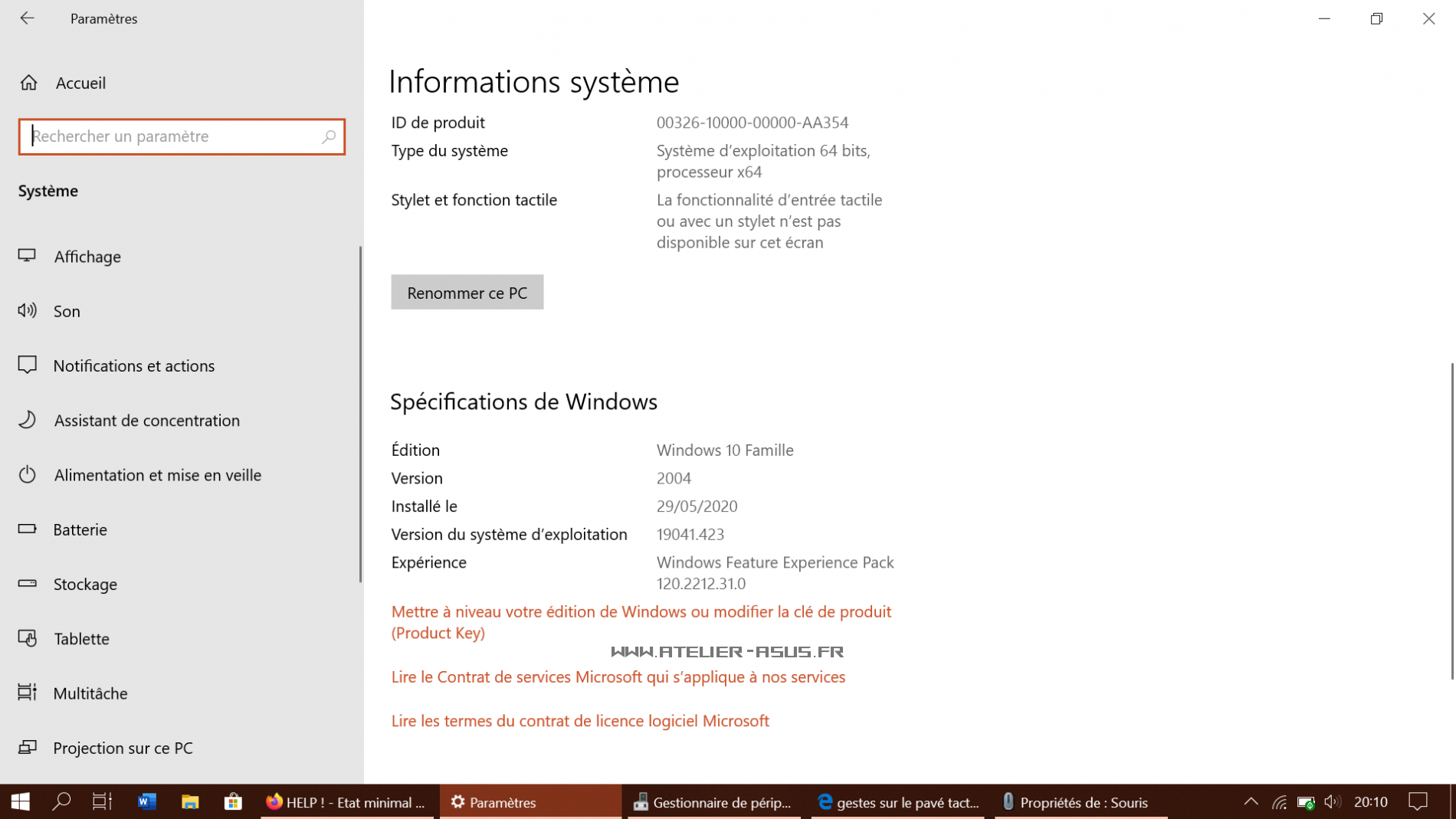Select the Son sound settings

click(x=67, y=311)
